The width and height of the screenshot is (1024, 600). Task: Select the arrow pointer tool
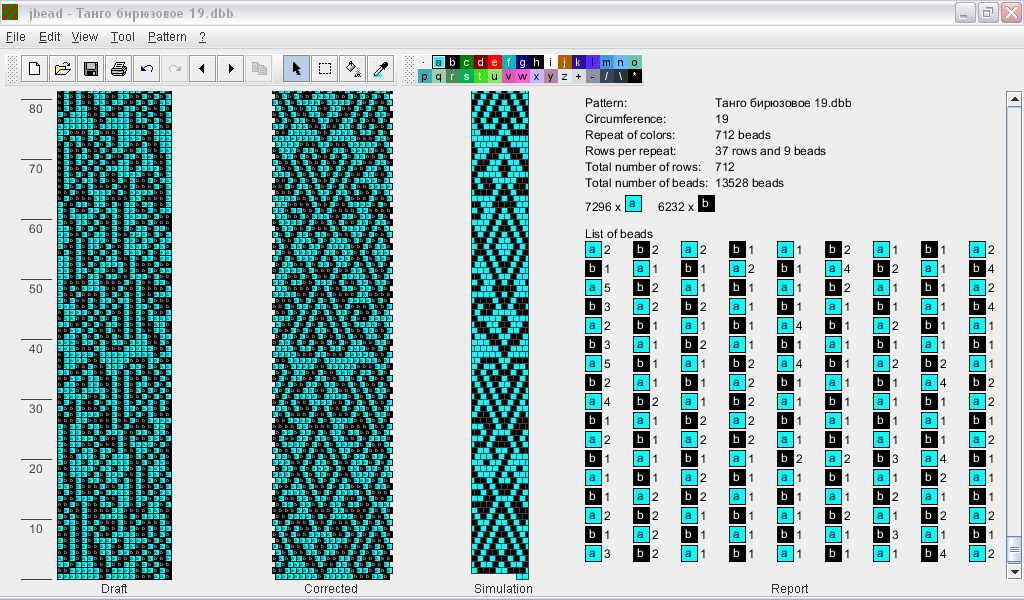pos(297,69)
